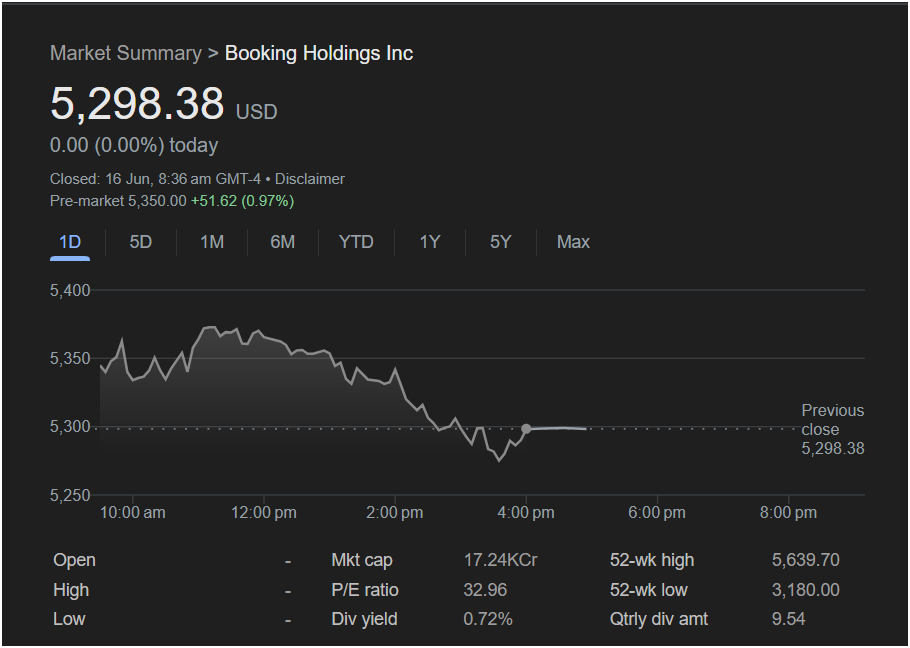Viewport: 910px width, 648px height.
Task: Switch to the 5D chart tab
Action: click(x=140, y=242)
